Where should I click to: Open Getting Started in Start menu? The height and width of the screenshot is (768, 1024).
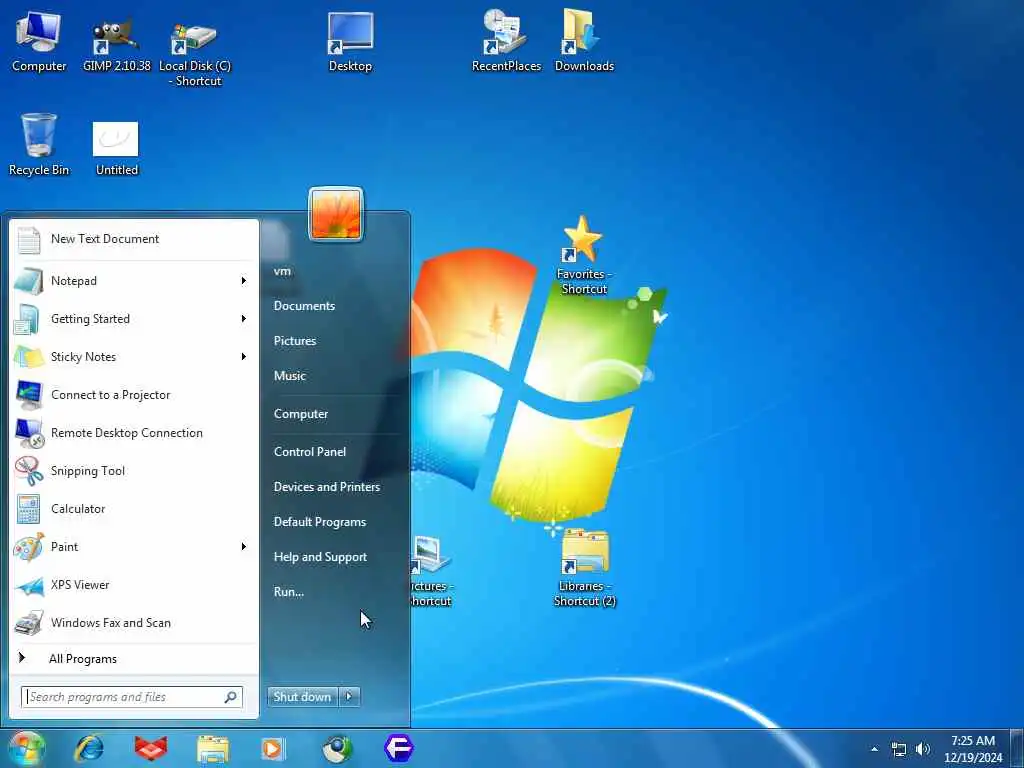(x=124, y=319)
